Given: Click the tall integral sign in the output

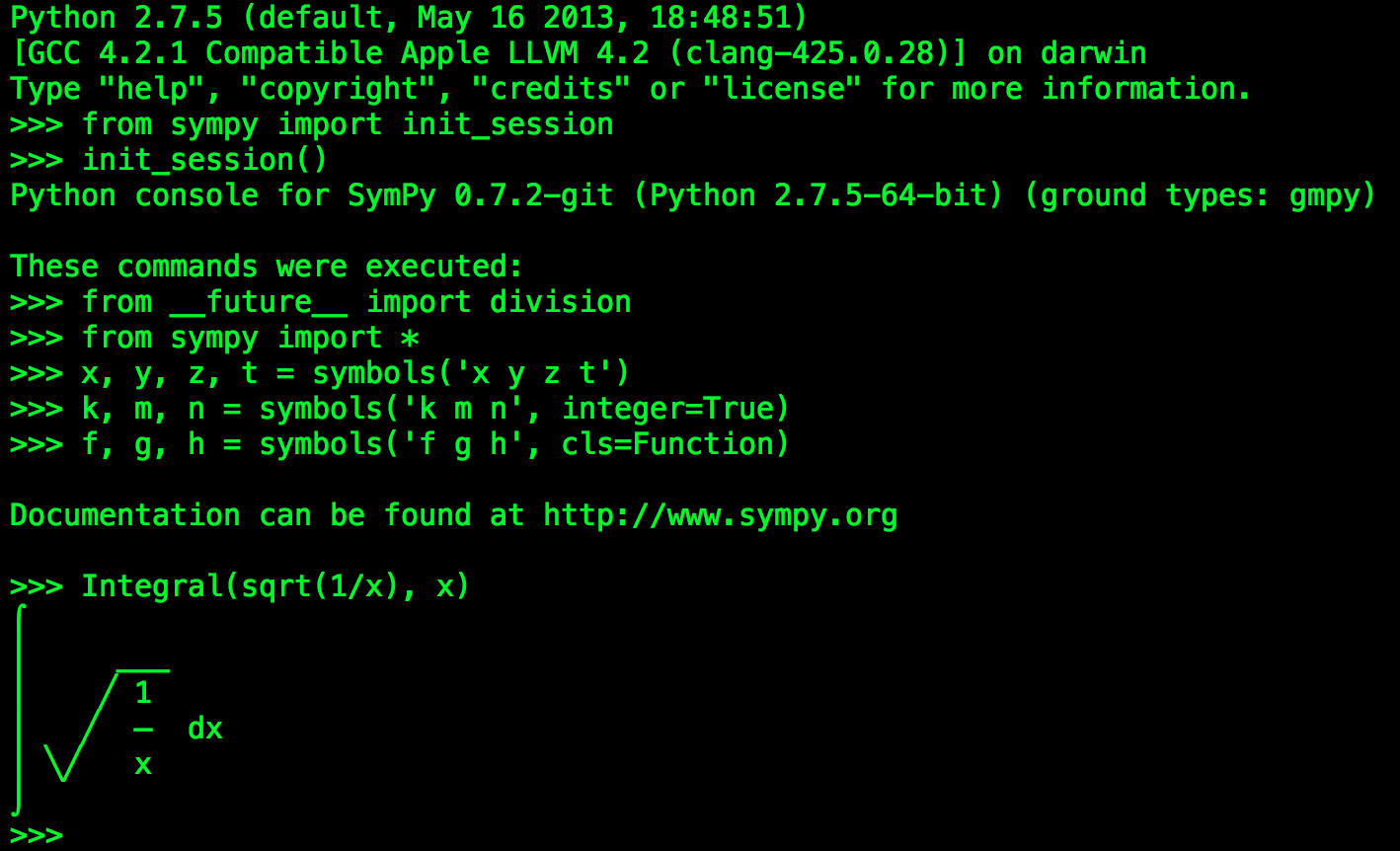Looking at the screenshot, I should (x=19, y=711).
